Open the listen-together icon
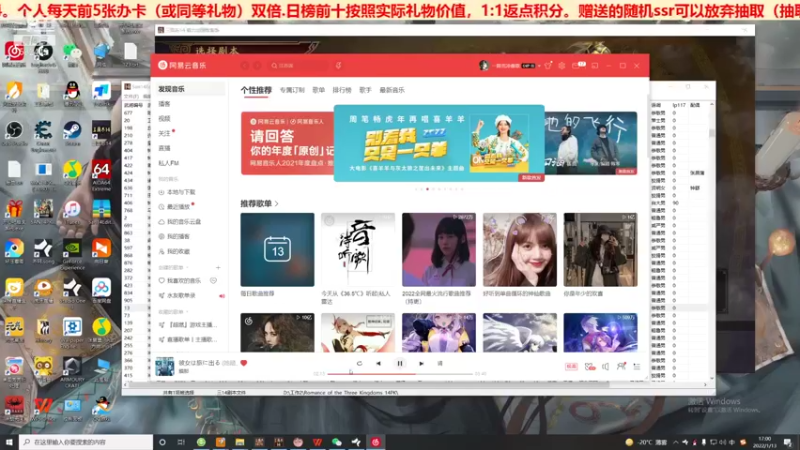 point(621,366)
